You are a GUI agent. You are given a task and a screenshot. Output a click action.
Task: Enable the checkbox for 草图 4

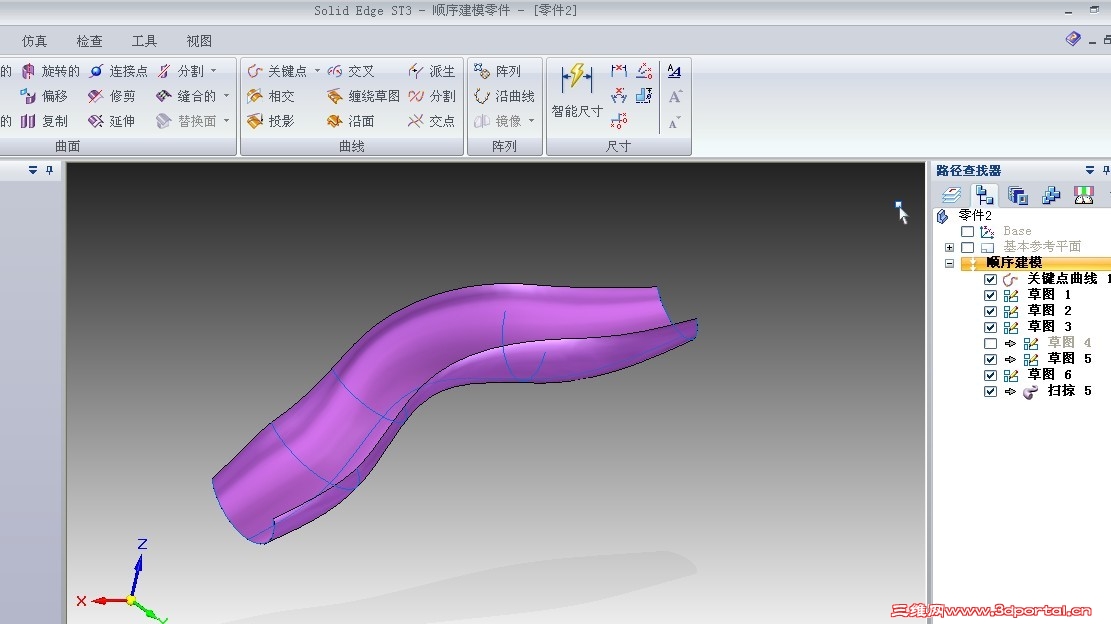(991, 344)
